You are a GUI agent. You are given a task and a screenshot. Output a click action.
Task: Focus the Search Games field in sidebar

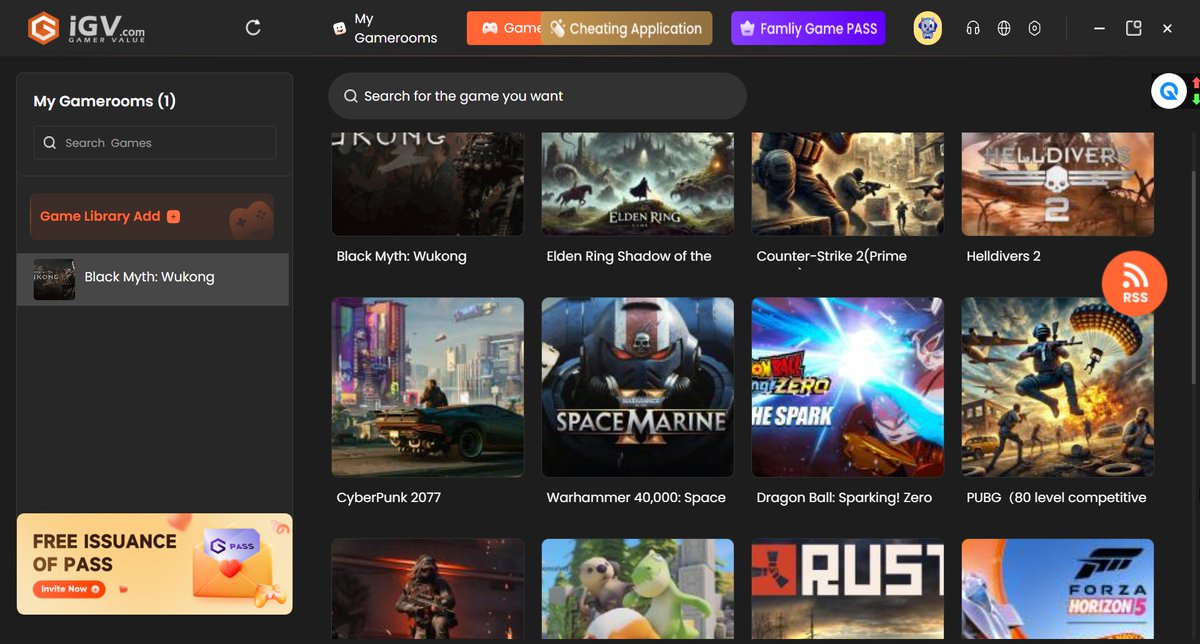tap(155, 143)
